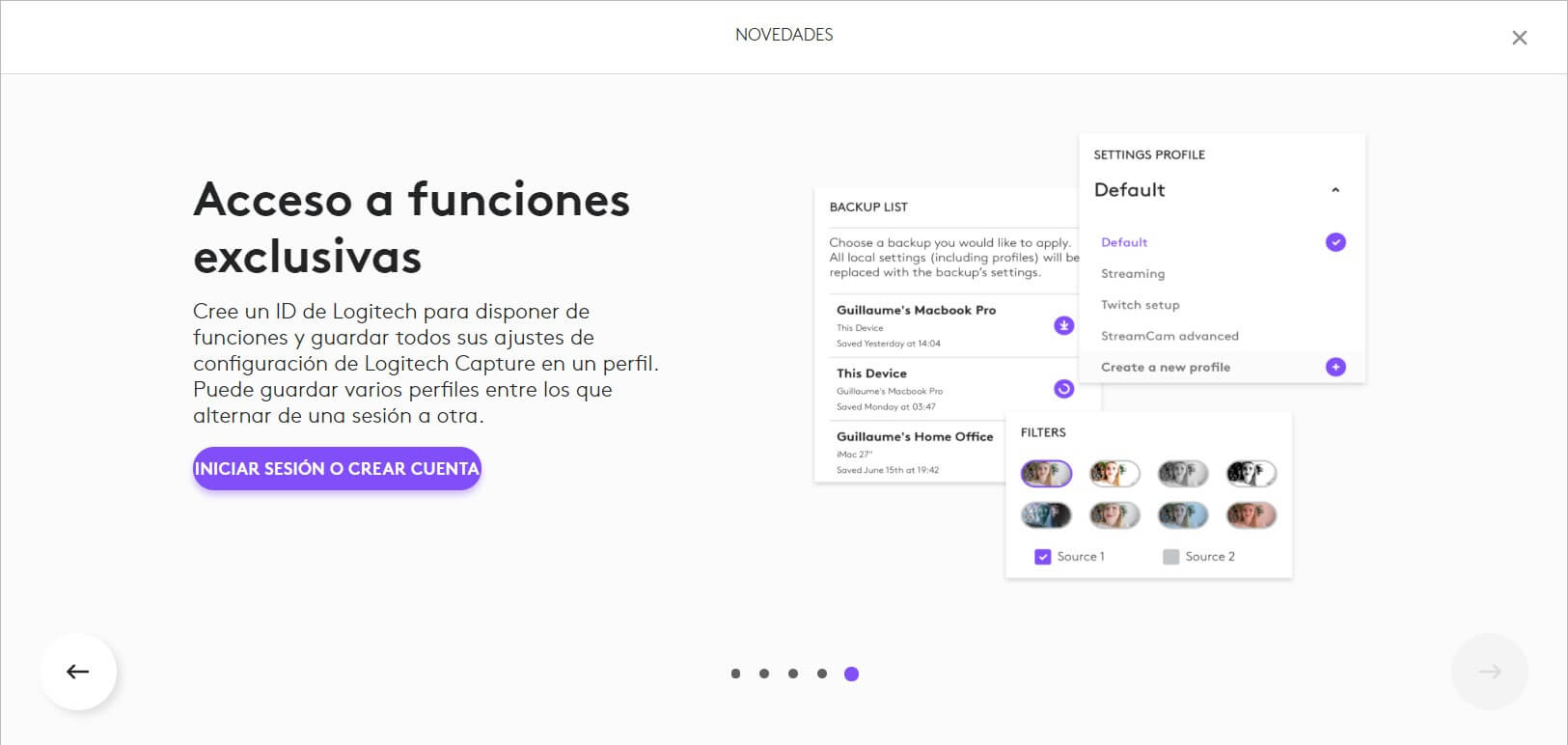Click Guillaume's Home Office backup entry
This screenshot has width=1568, height=745.
pyautogui.click(x=915, y=437)
